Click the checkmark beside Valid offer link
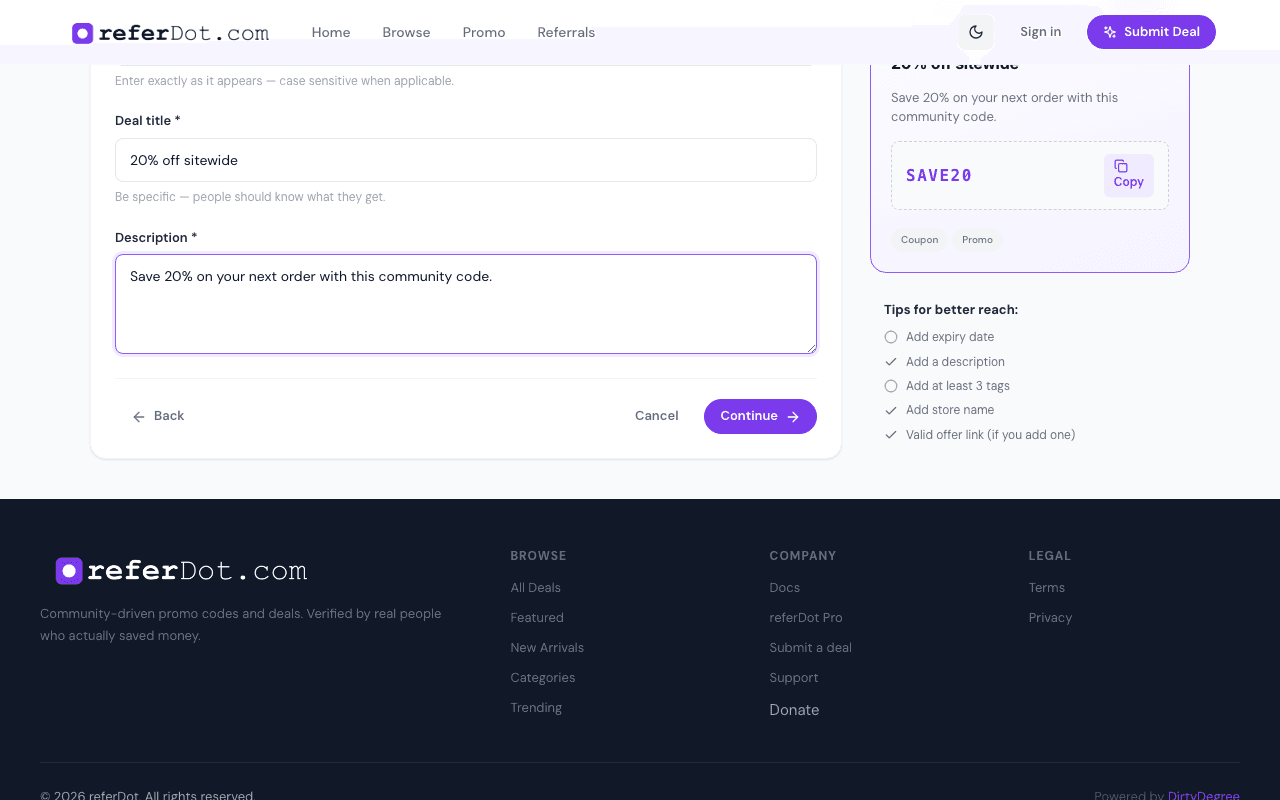This screenshot has height=800, width=1280. click(x=891, y=435)
